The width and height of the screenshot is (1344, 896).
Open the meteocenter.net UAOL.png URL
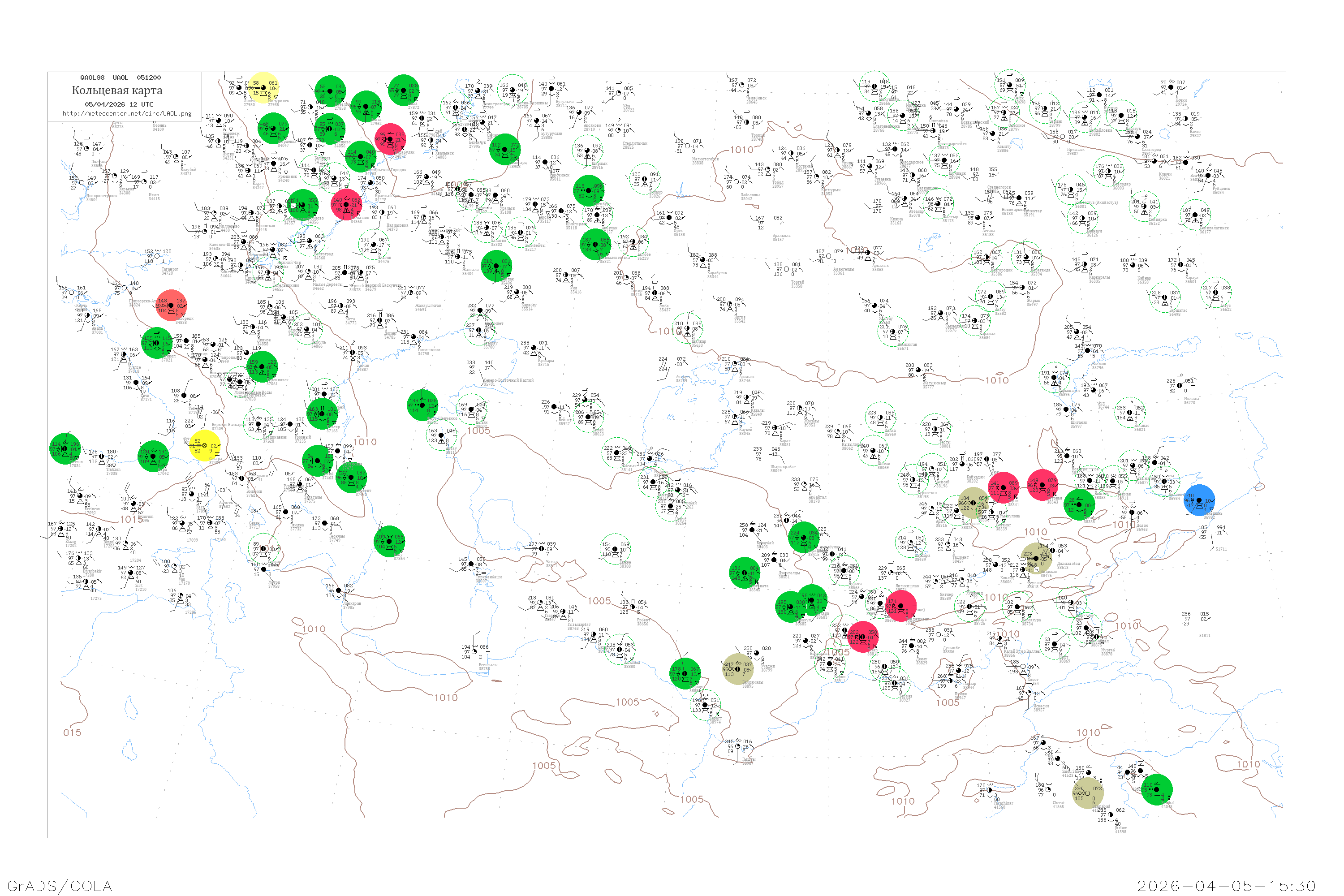click(x=127, y=114)
